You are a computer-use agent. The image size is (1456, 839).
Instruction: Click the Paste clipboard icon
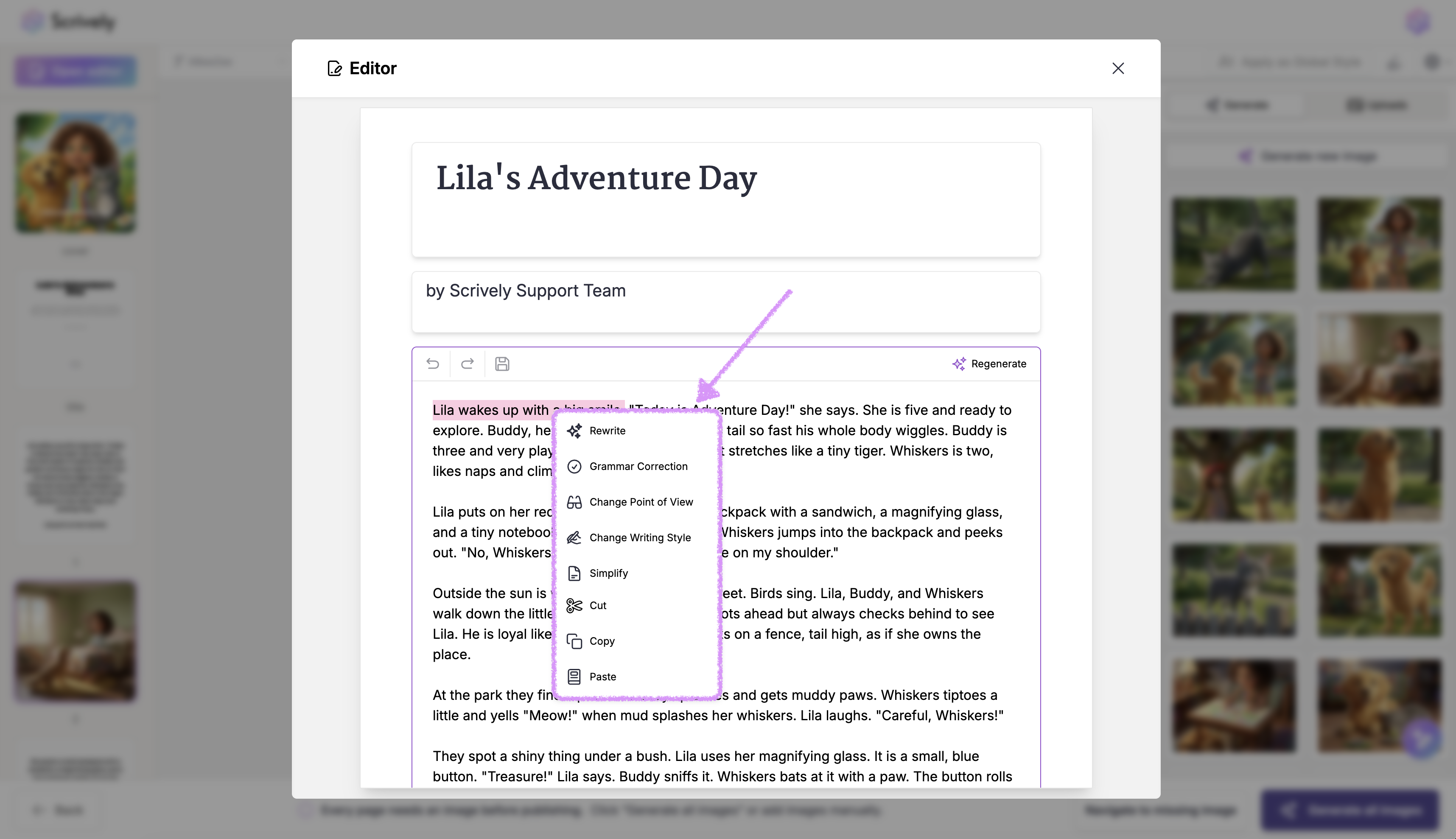pos(574,677)
